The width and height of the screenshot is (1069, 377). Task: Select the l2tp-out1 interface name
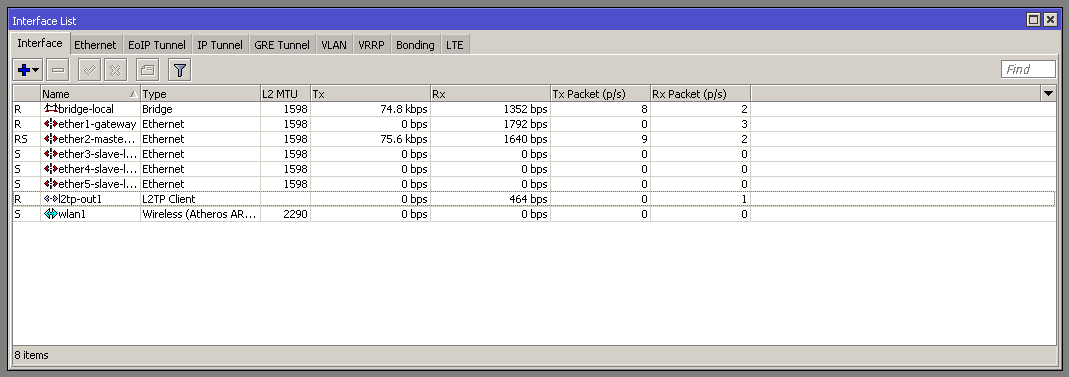80,199
